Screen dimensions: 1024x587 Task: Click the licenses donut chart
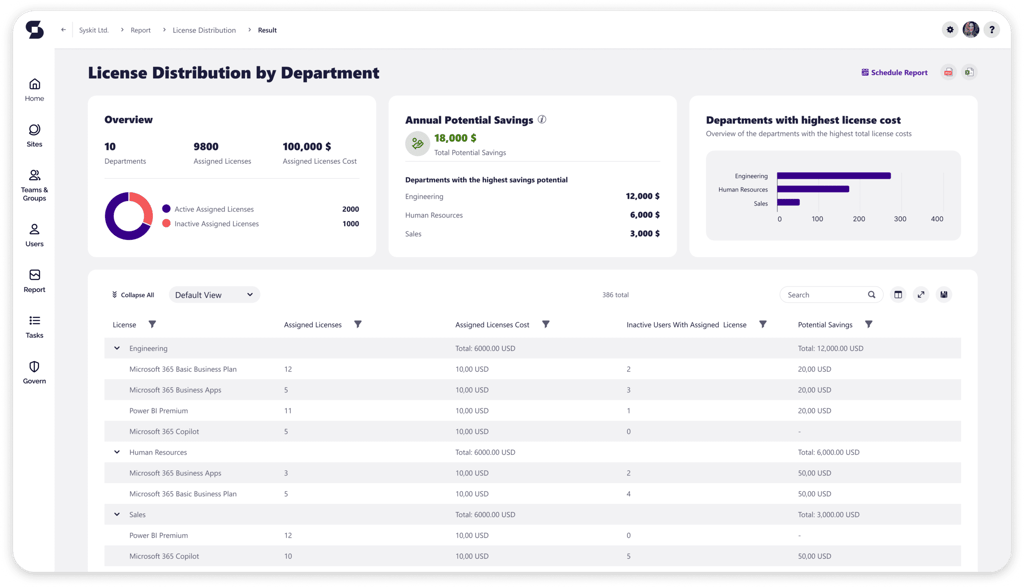point(129,216)
